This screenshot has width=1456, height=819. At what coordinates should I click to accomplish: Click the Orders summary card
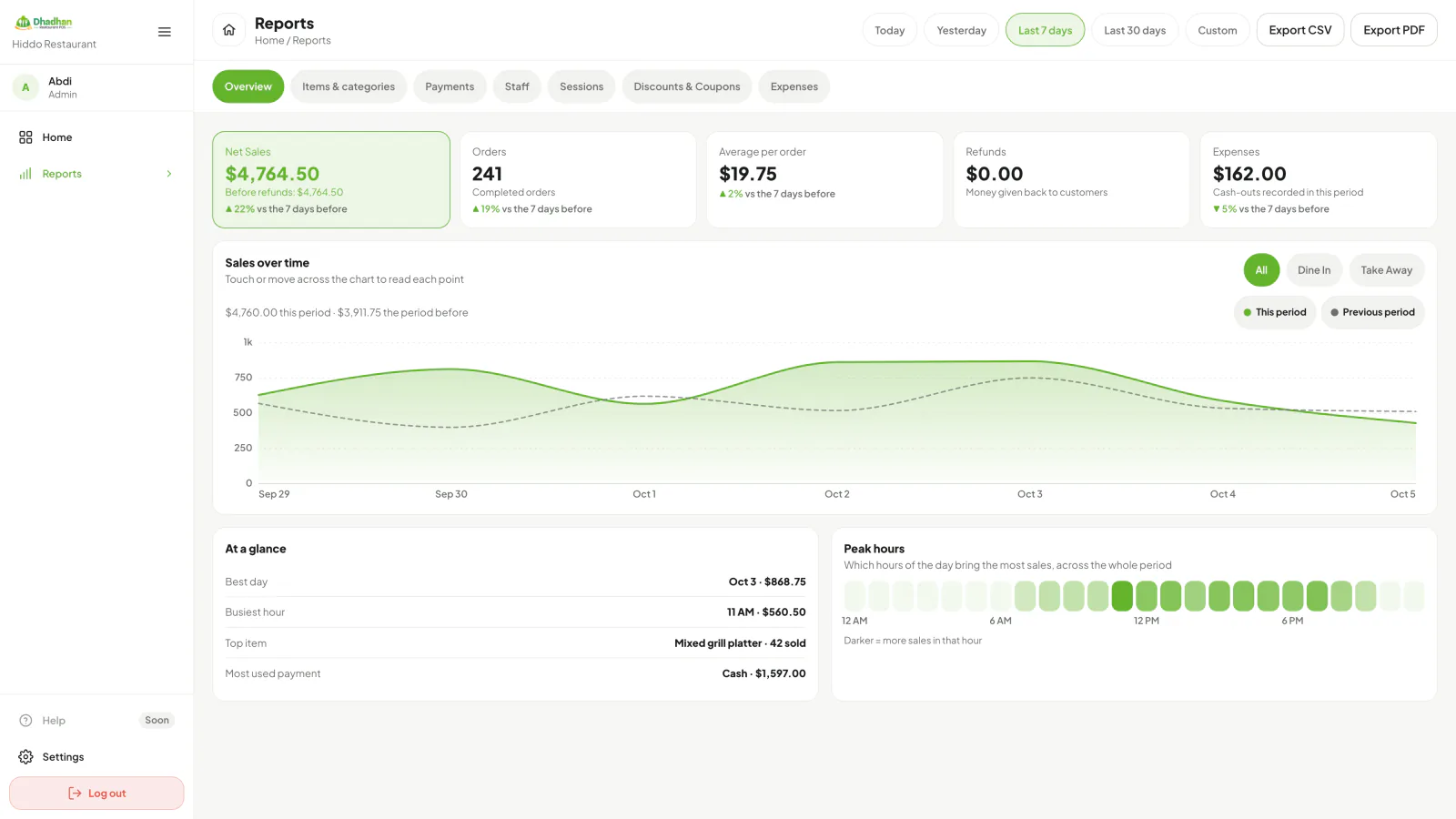pyautogui.click(x=578, y=179)
